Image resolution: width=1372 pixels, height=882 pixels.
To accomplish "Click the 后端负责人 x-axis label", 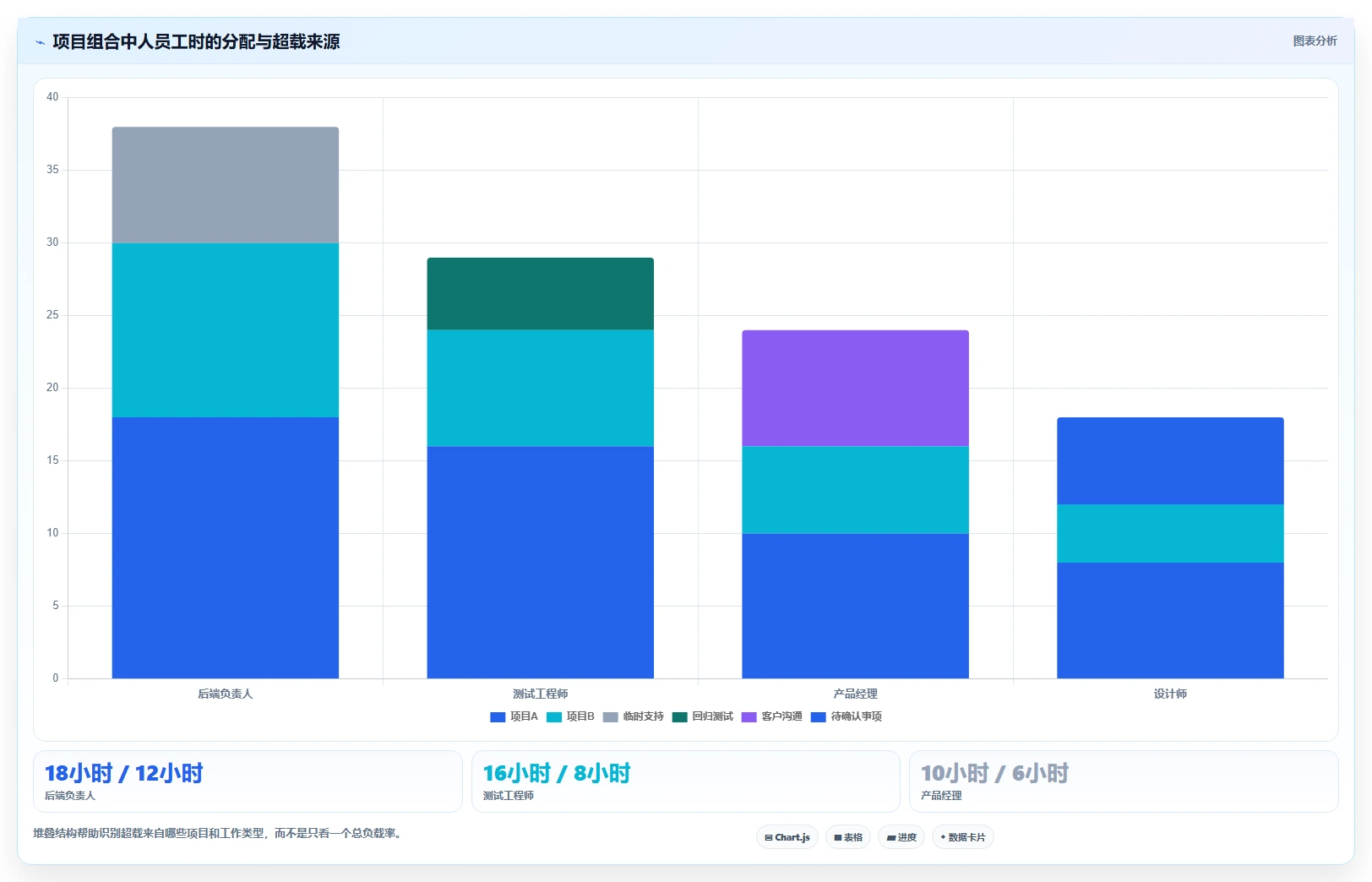I will (226, 694).
